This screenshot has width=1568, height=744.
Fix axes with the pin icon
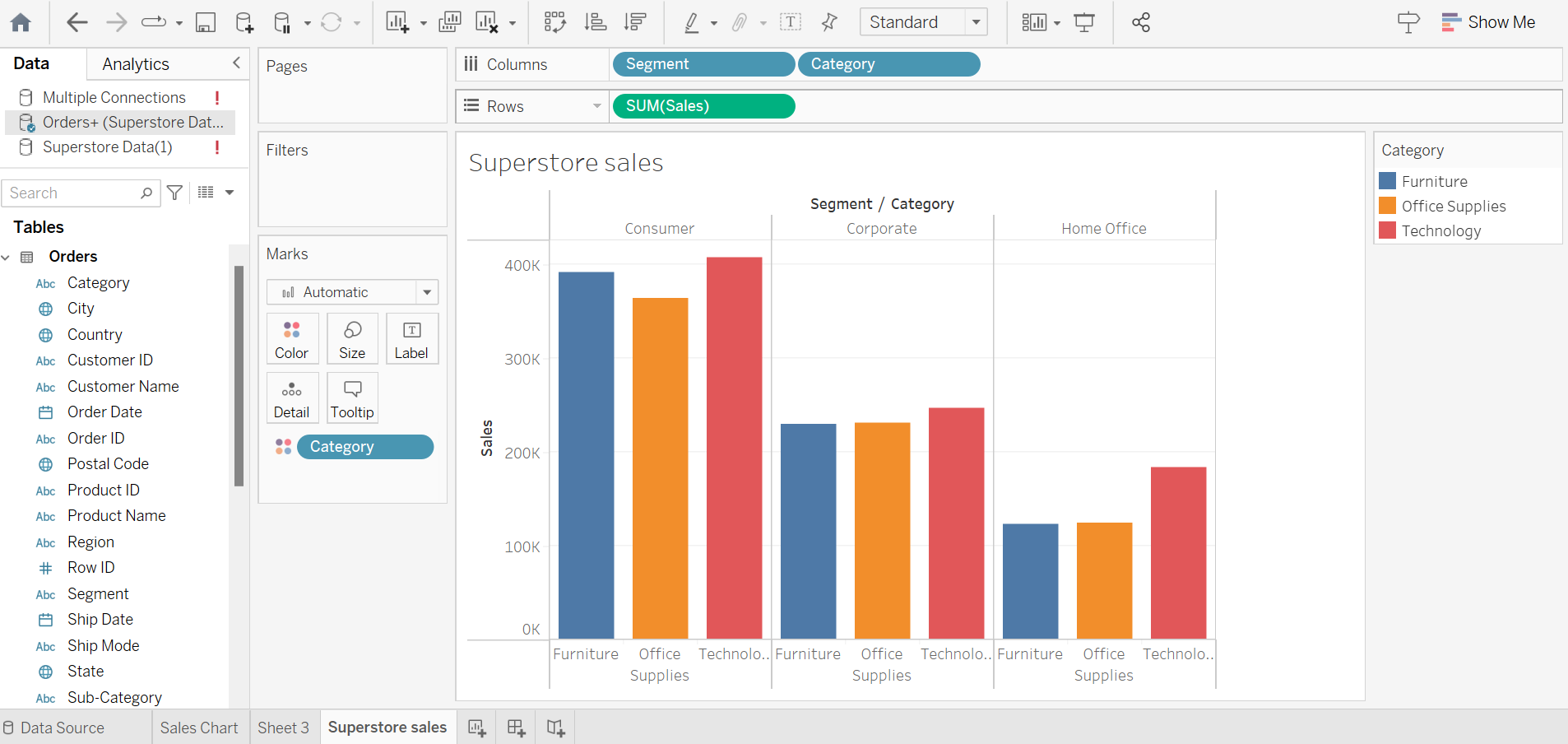click(x=829, y=22)
